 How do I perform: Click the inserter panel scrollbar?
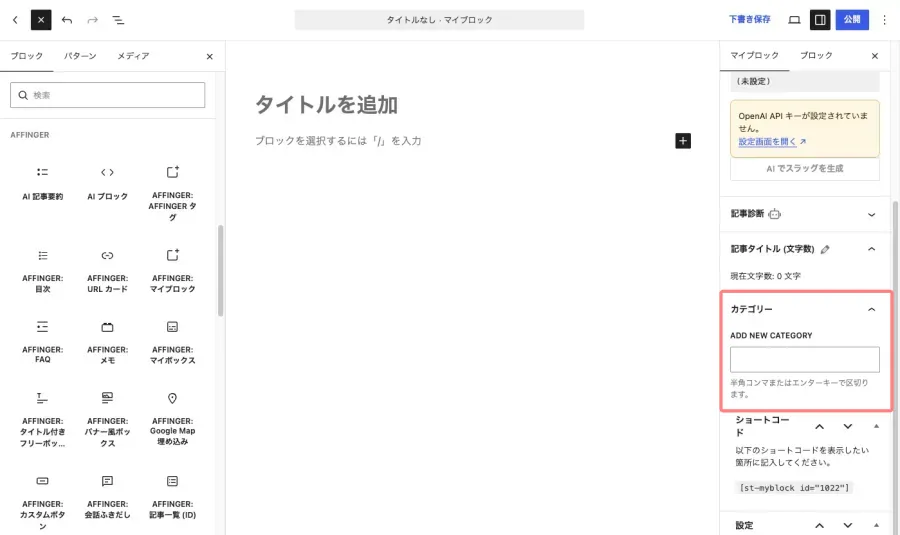tap(220, 270)
